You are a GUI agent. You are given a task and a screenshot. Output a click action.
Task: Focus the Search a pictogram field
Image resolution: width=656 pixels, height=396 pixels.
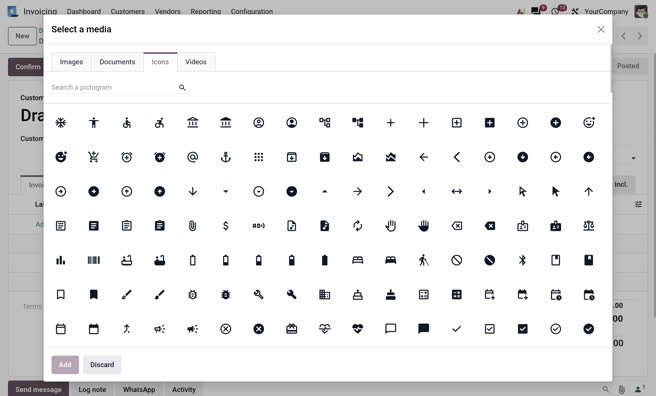pos(113,87)
